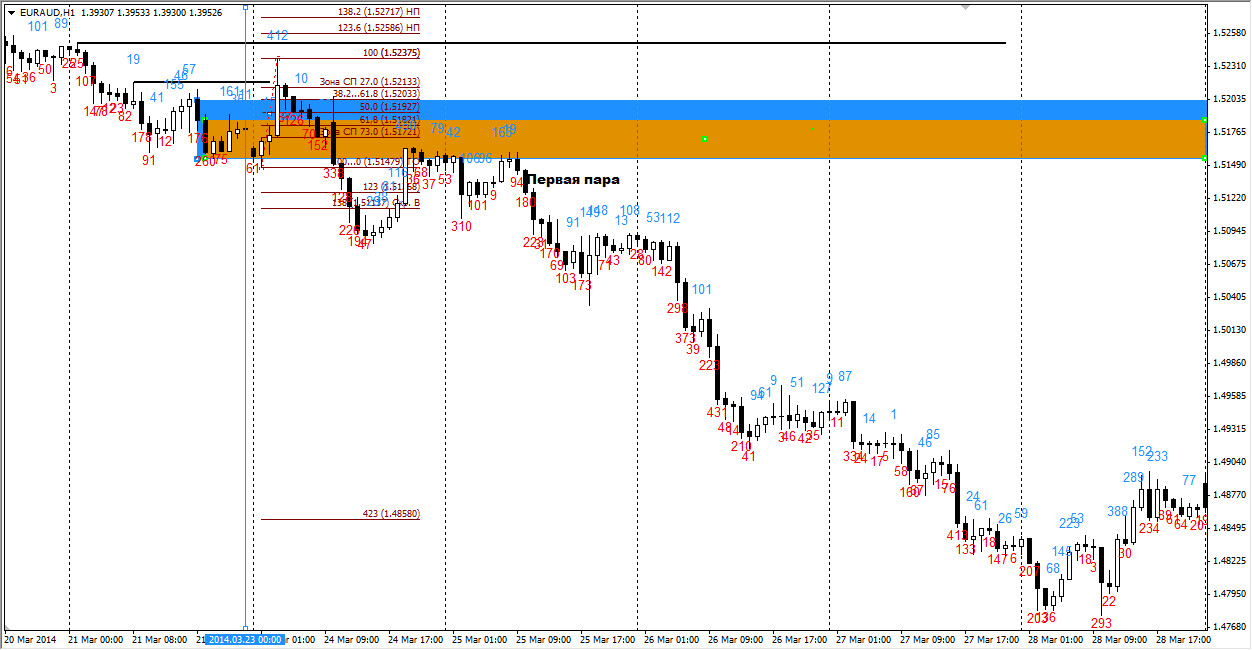
Task: Click the red 373 candle label
Action: tap(685, 338)
